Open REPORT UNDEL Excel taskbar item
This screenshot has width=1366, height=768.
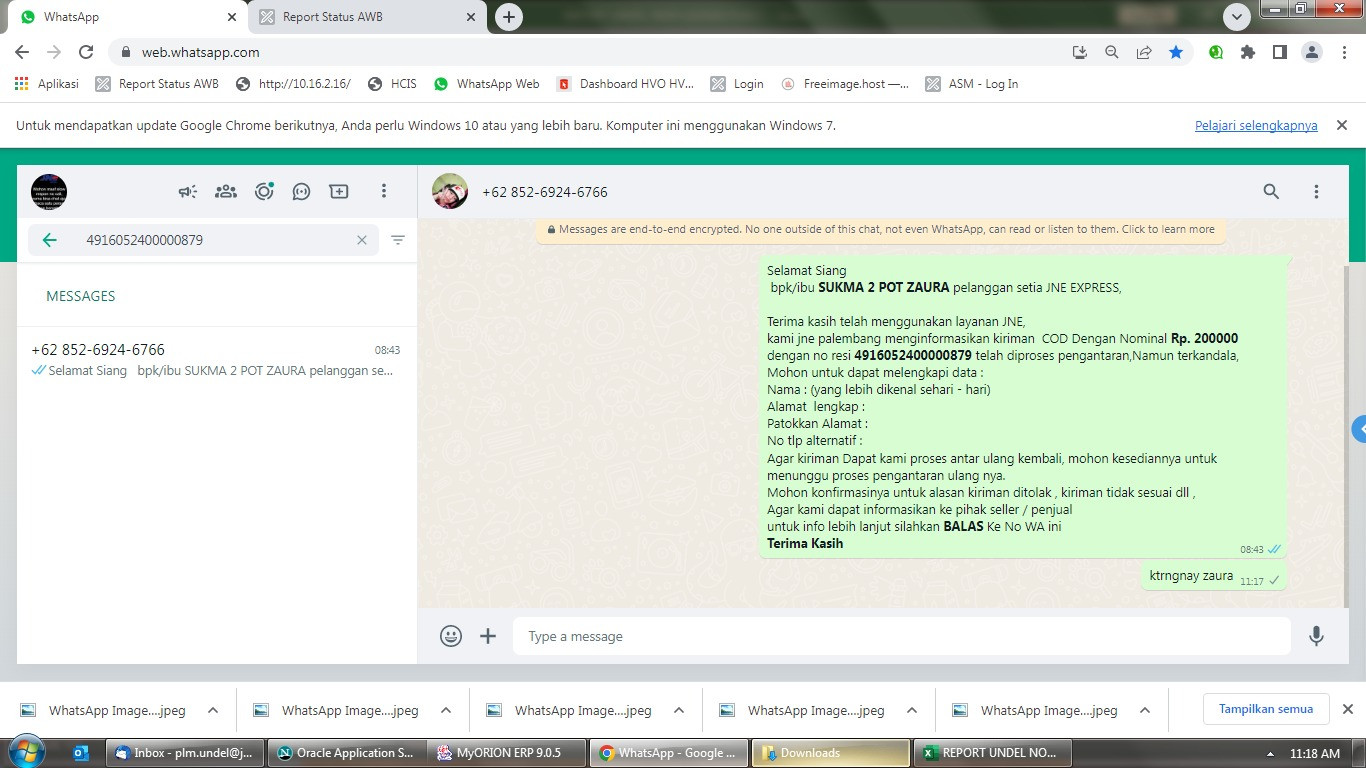click(x=992, y=753)
